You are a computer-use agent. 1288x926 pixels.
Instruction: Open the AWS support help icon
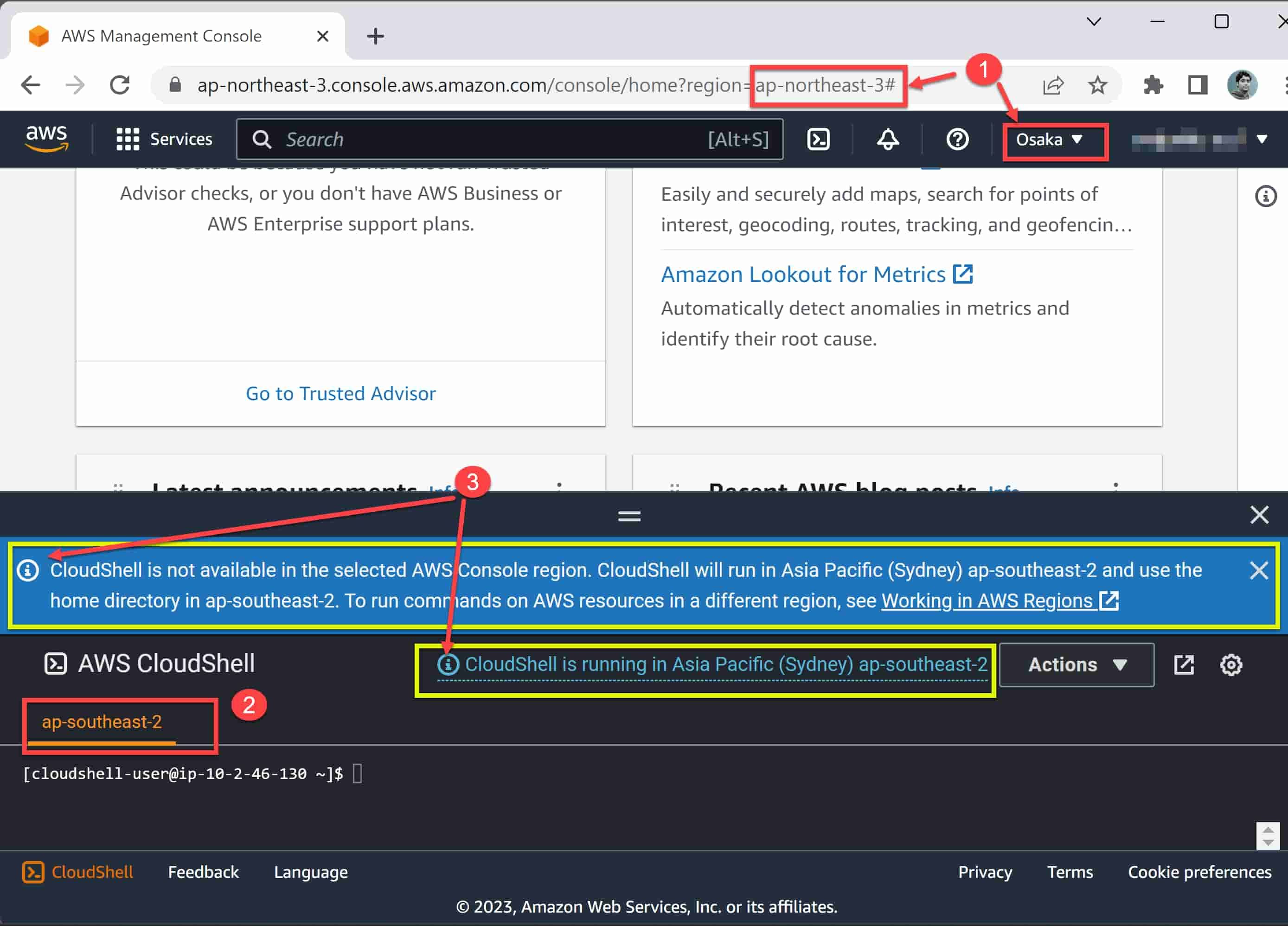(x=957, y=139)
